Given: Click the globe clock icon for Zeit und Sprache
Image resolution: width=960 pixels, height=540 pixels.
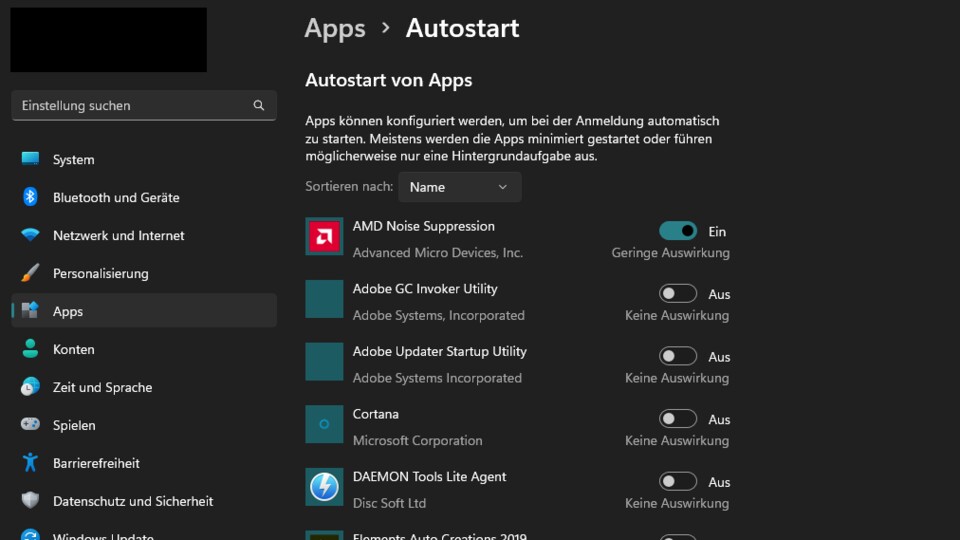Looking at the screenshot, I should point(30,387).
